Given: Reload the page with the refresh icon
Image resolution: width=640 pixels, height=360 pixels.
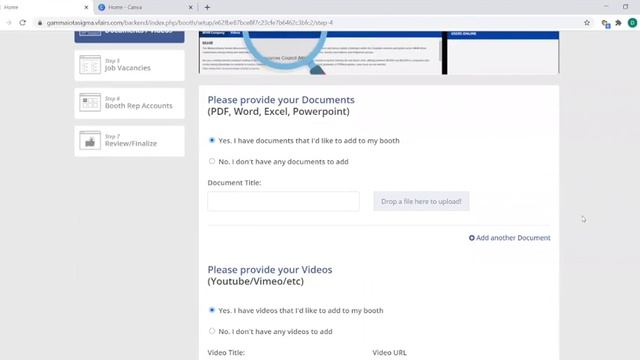Looking at the screenshot, I should [x=22, y=23].
